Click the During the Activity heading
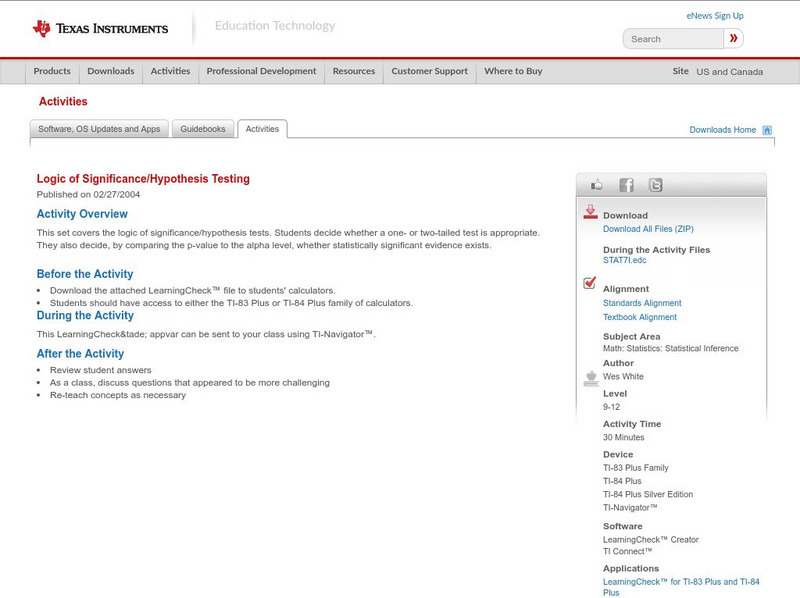Viewport: 800px width, 598px height. coord(85,315)
